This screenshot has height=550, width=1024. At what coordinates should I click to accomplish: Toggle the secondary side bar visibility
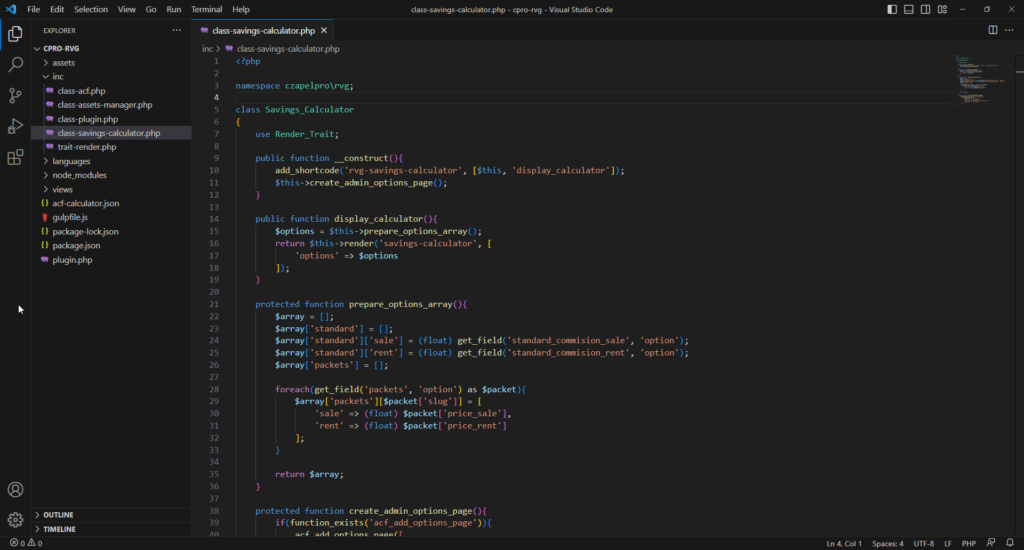[925, 9]
